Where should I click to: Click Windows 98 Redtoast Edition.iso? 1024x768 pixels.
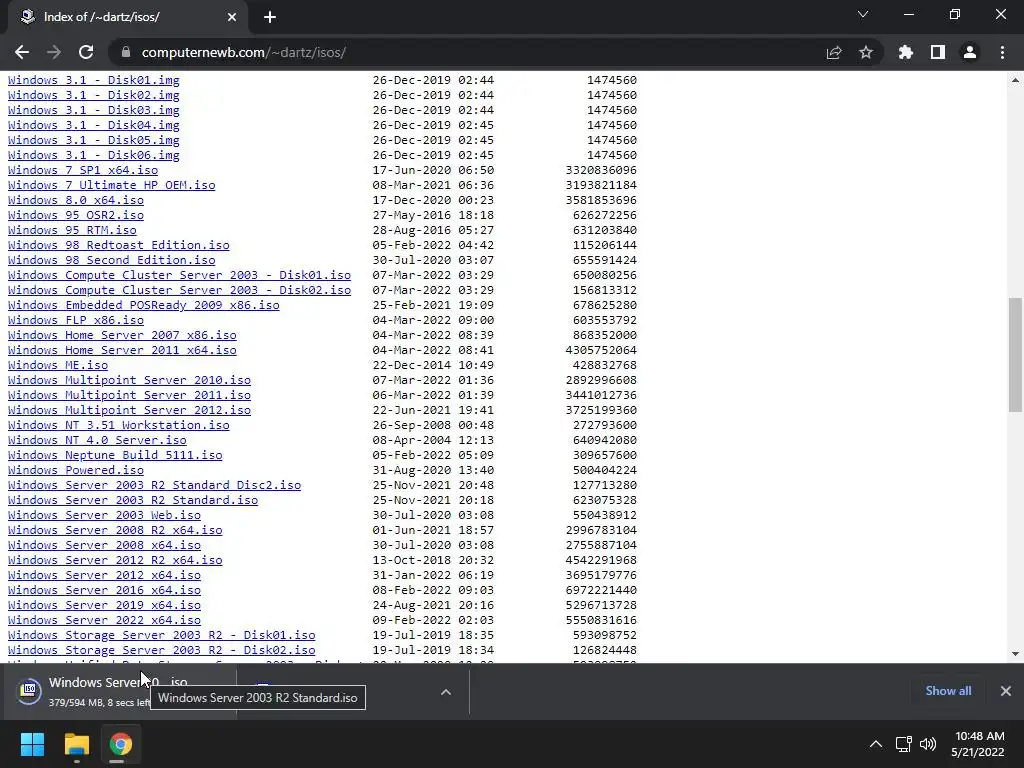click(119, 246)
